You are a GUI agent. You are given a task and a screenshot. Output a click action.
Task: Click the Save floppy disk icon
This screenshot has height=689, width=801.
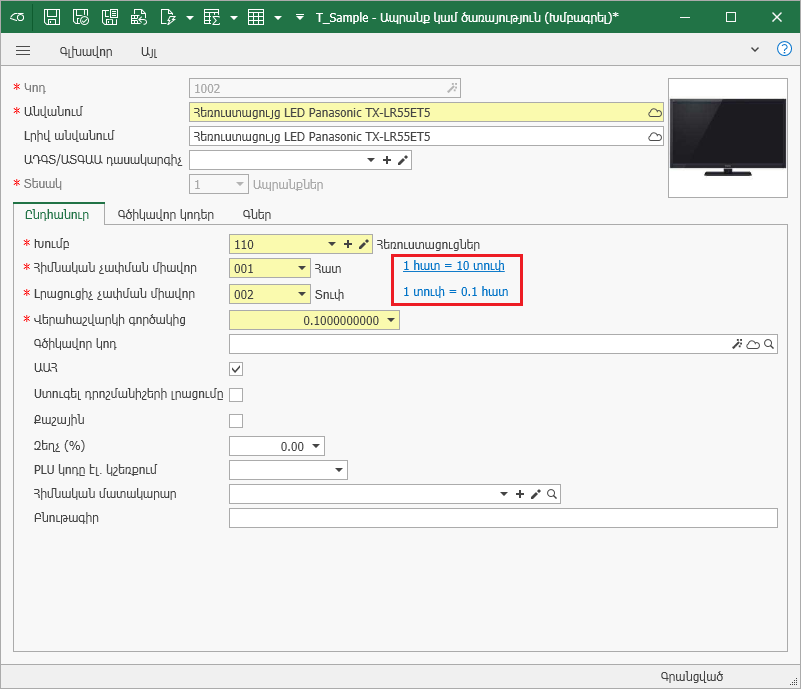coord(53,17)
